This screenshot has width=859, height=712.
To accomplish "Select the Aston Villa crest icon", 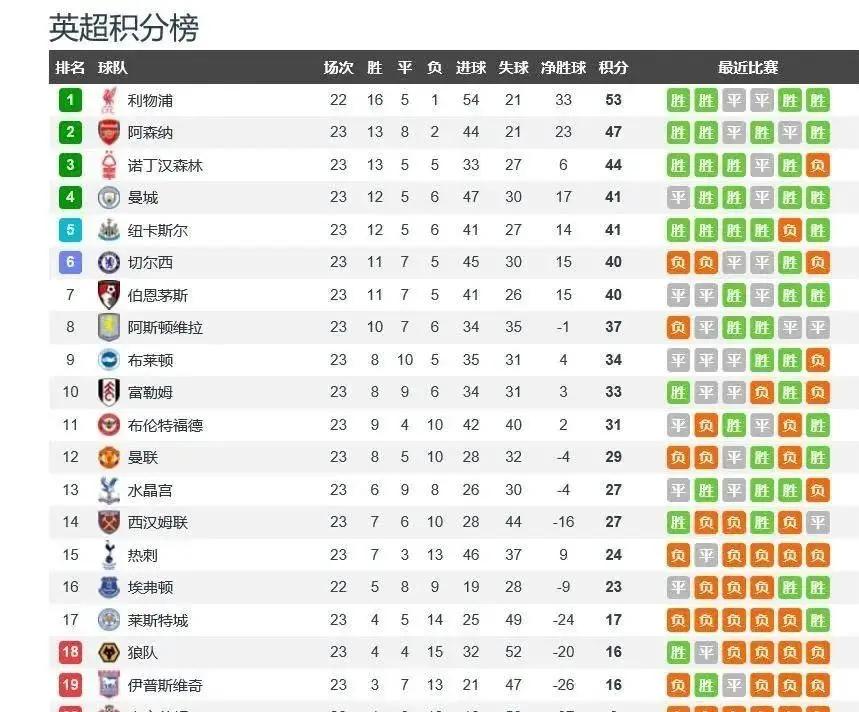I will (108, 328).
